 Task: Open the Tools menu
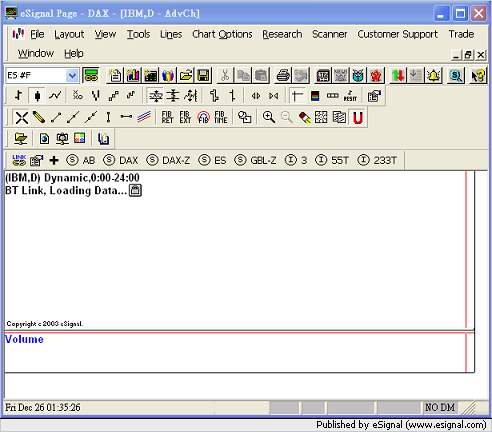138,34
